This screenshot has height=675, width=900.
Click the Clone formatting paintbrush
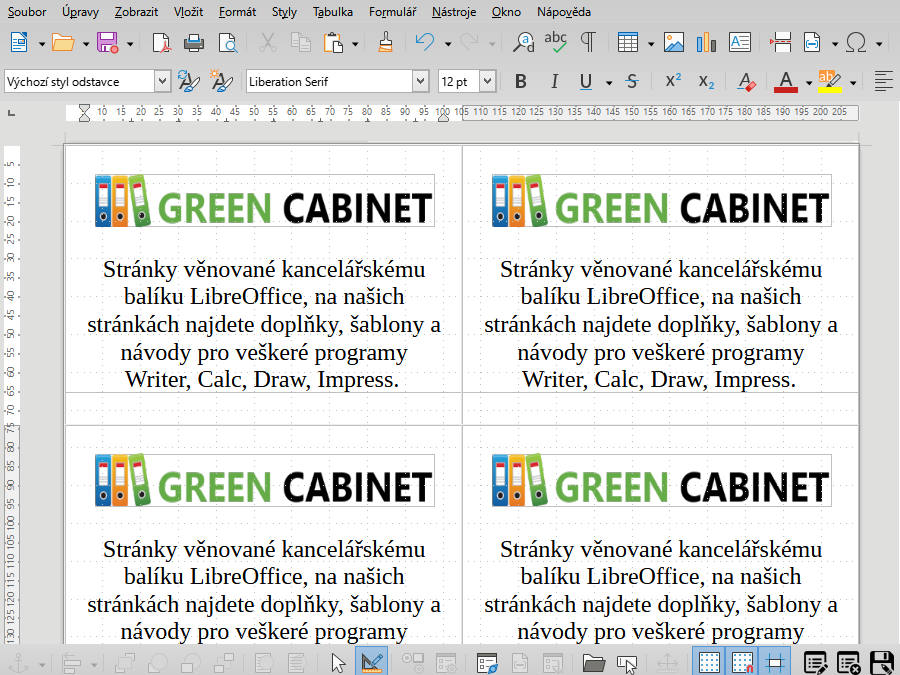[386, 42]
